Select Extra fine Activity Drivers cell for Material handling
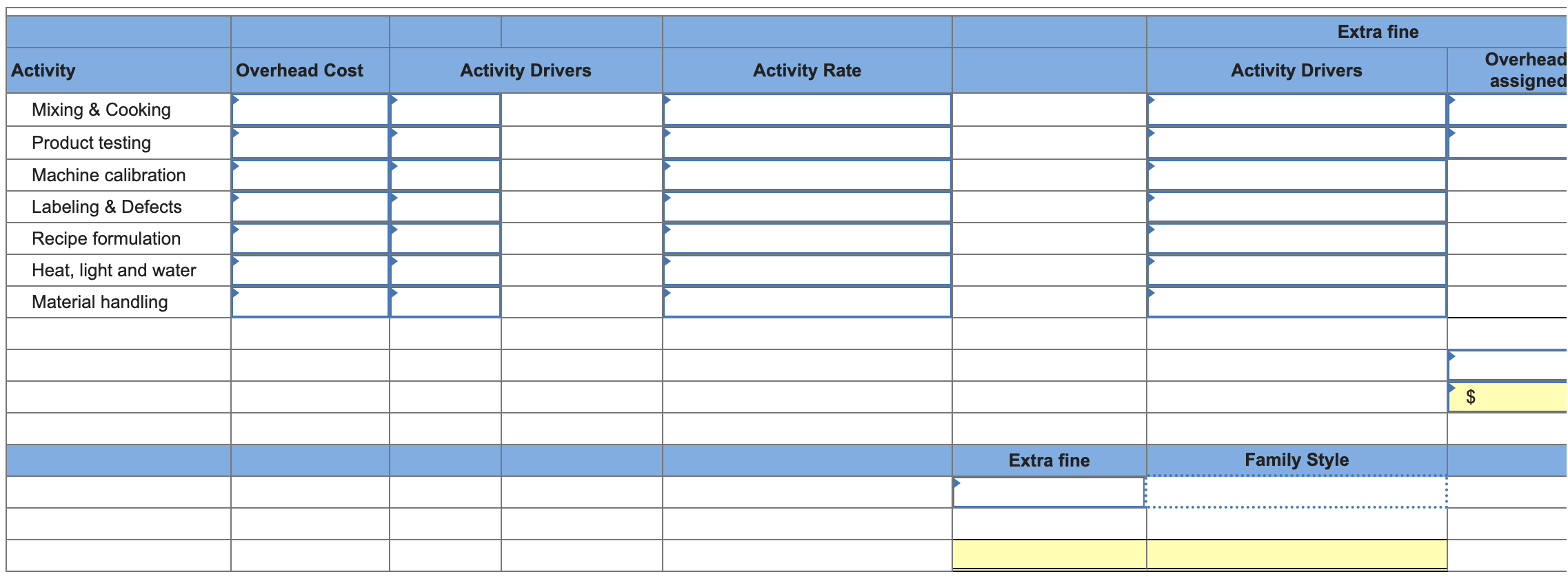The width and height of the screenshot is (1568, 583). pyautogui.click(x=1297, y=302)
